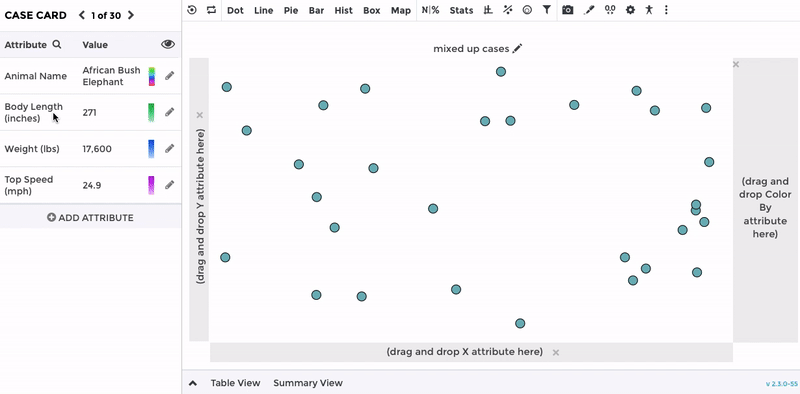Remove the Y attribute with its X
The height and width of the screenshot is (394, 800).
click(199, 115)
